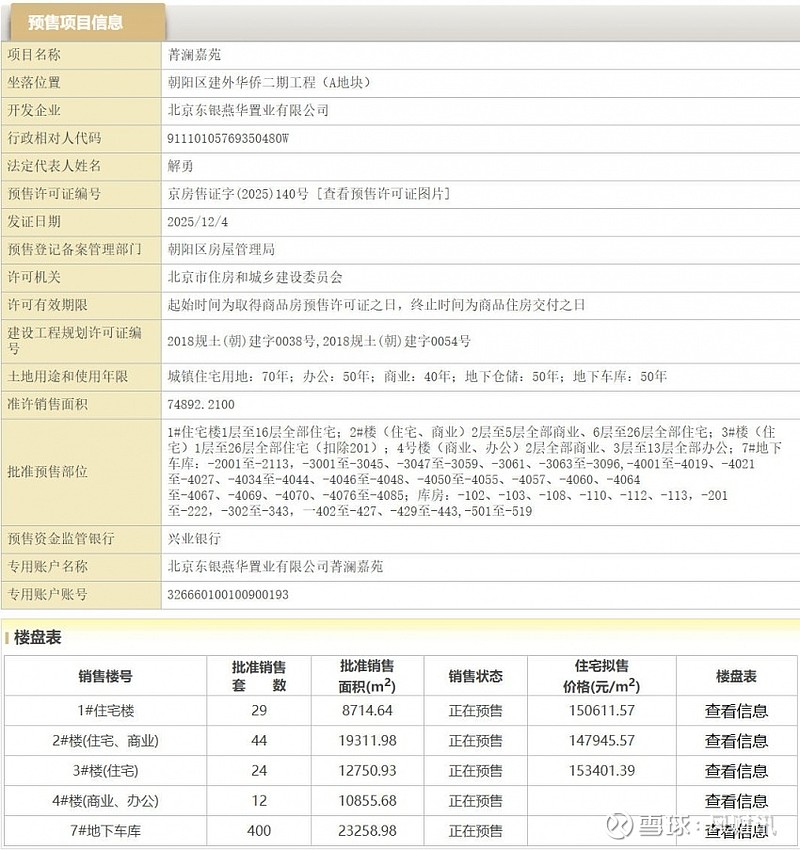800x850 pixels.
Task: Click account name 北京东银燕华置业有限公司菁澜嘉苑
Action: [x=275, y=566]
